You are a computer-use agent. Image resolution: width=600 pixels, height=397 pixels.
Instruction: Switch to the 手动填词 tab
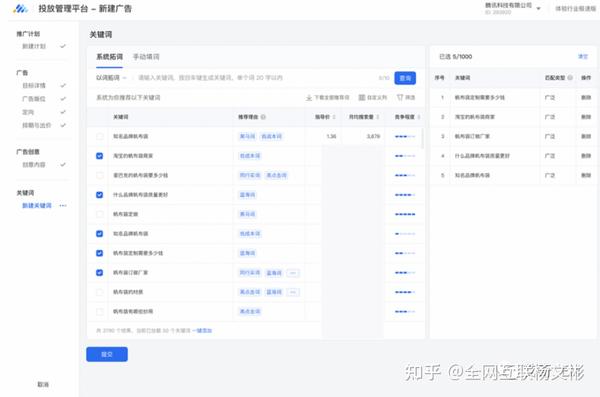tap(146, 57)
